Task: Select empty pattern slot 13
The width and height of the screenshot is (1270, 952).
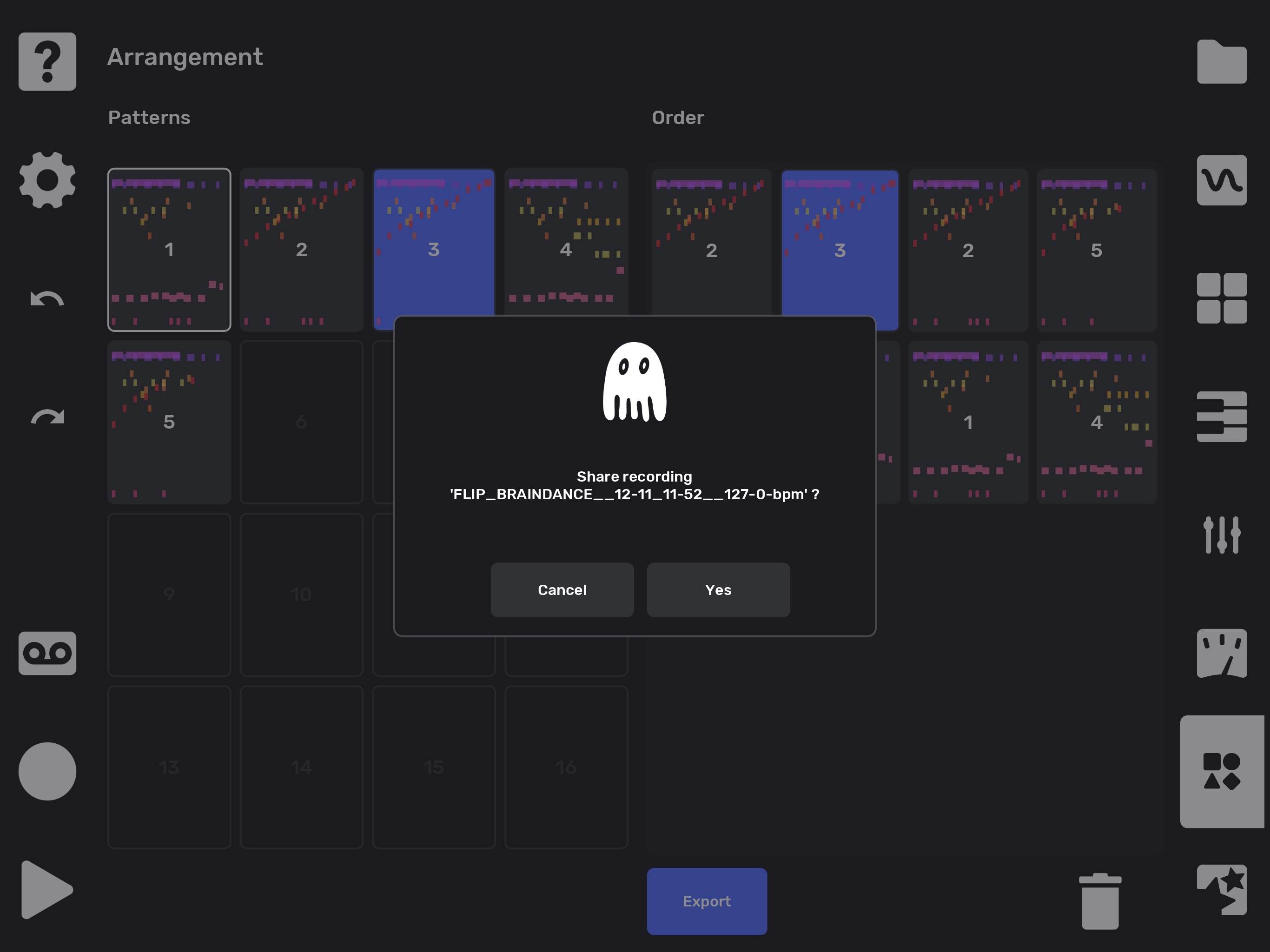Action: (169, 767)
